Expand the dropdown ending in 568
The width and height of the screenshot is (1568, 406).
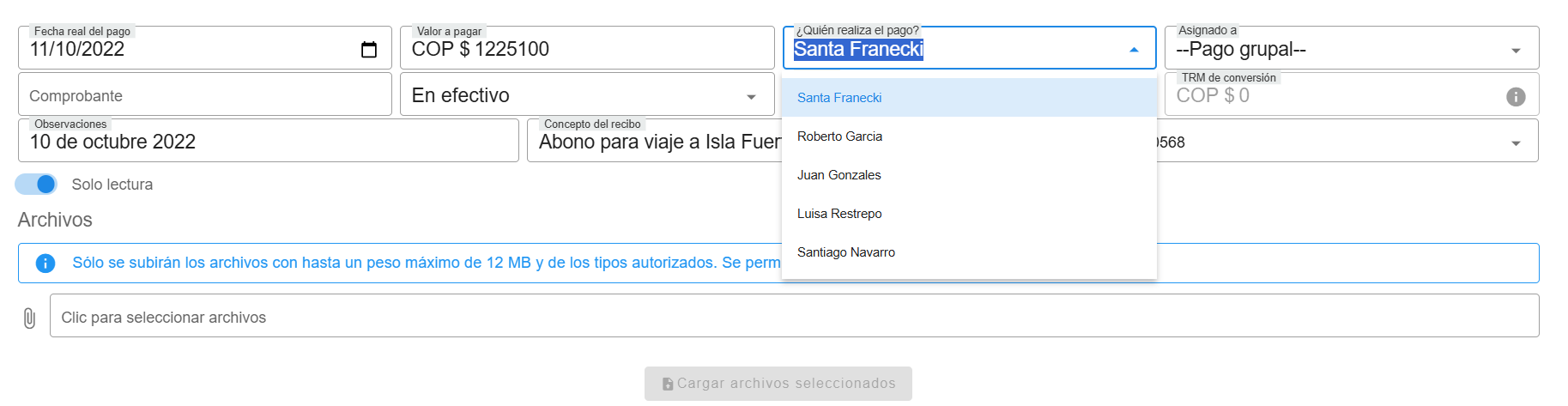point(1516,143)
